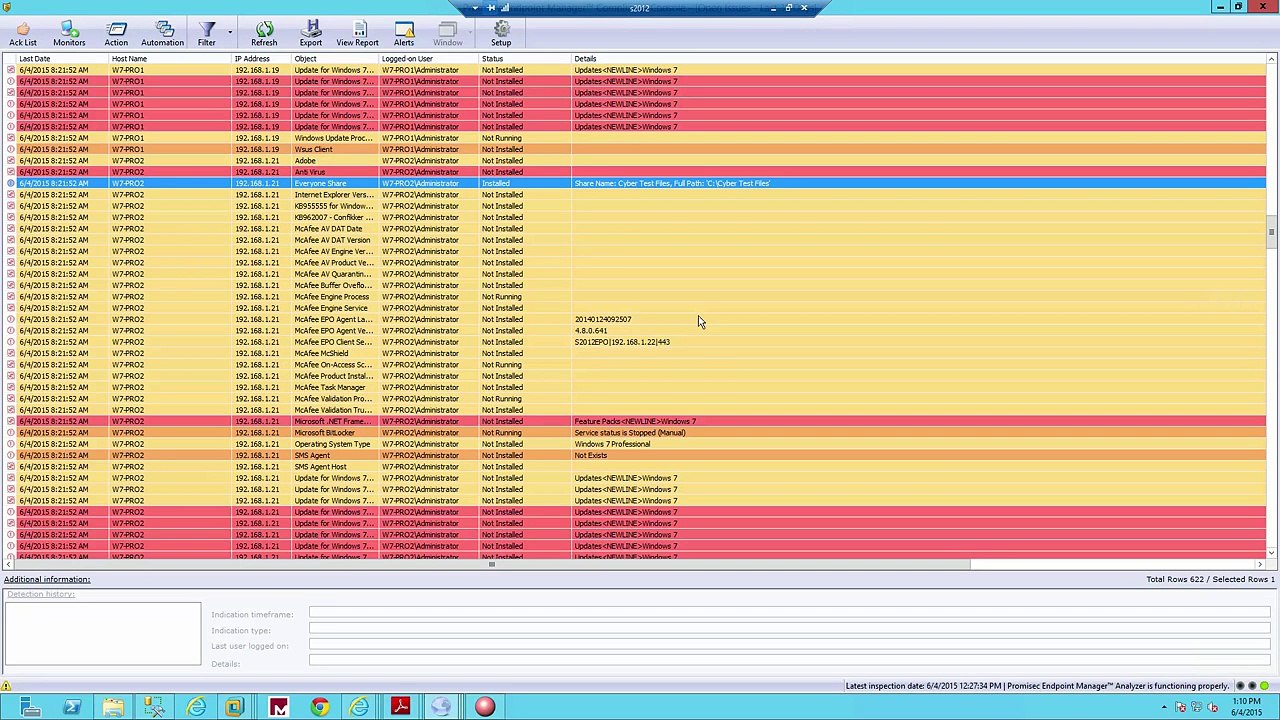Export results with the Export icon
This screenshot has height=720, width=1280.
click(310, 34)
